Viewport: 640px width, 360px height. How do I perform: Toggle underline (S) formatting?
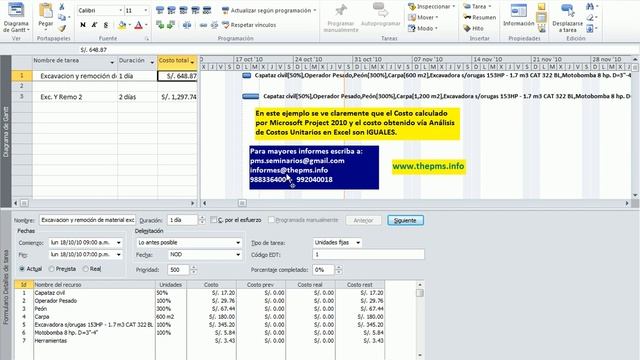click(x=106, y=25)
